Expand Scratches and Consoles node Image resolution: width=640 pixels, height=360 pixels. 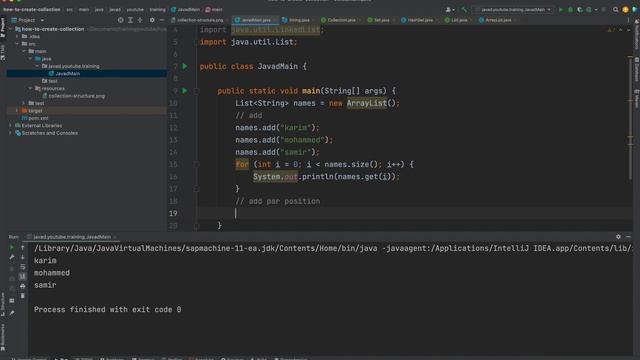click(11, 133)
